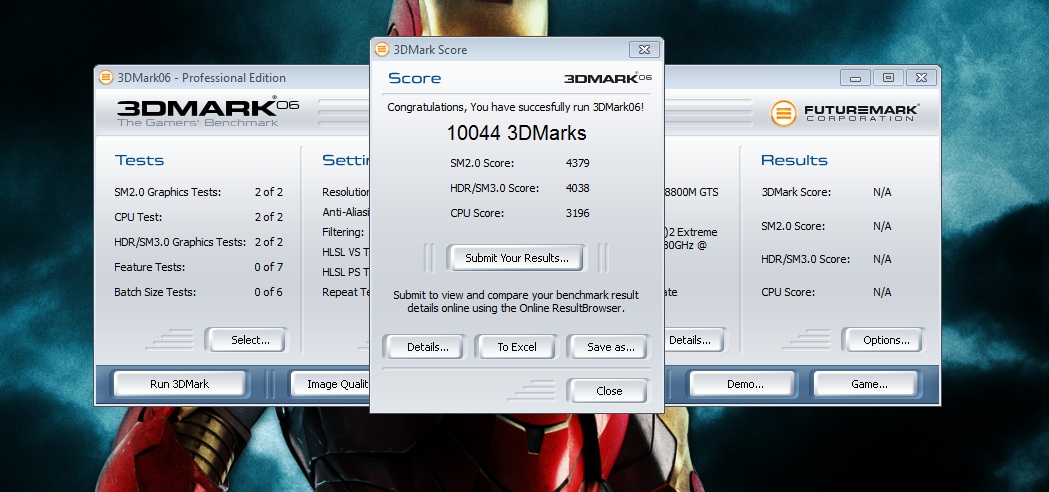
Task: Click the 10044 3DMarks score text
Action: [x=516, y=133]
